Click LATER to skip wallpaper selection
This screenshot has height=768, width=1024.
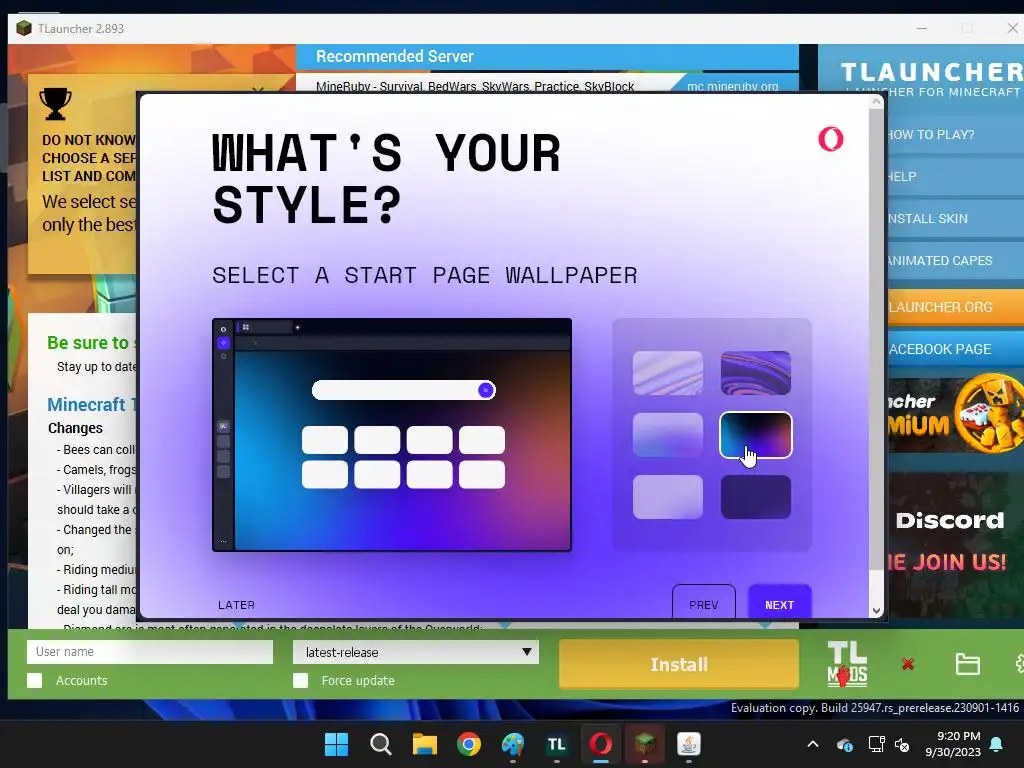(236, 605)
